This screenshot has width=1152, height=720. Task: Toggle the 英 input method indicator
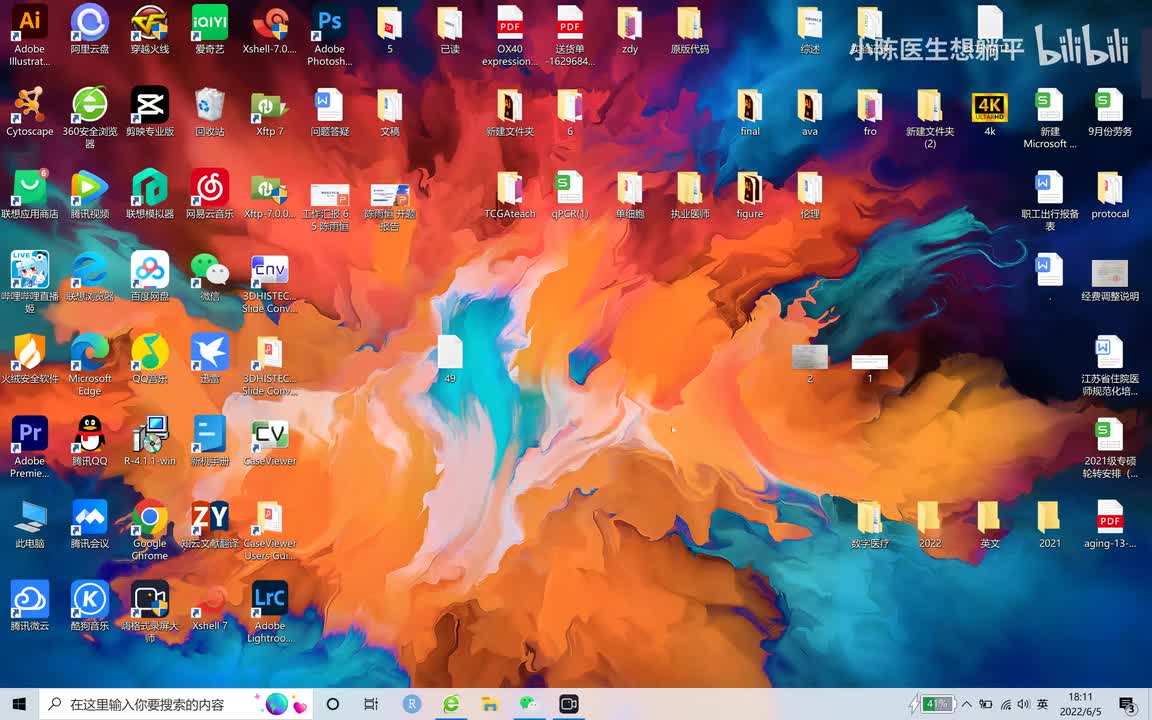[x=1043, y=704]
